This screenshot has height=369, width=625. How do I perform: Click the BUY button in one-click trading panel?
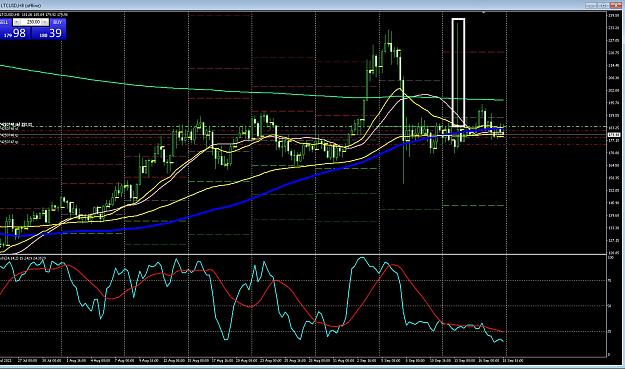click(x=58, y=22)
